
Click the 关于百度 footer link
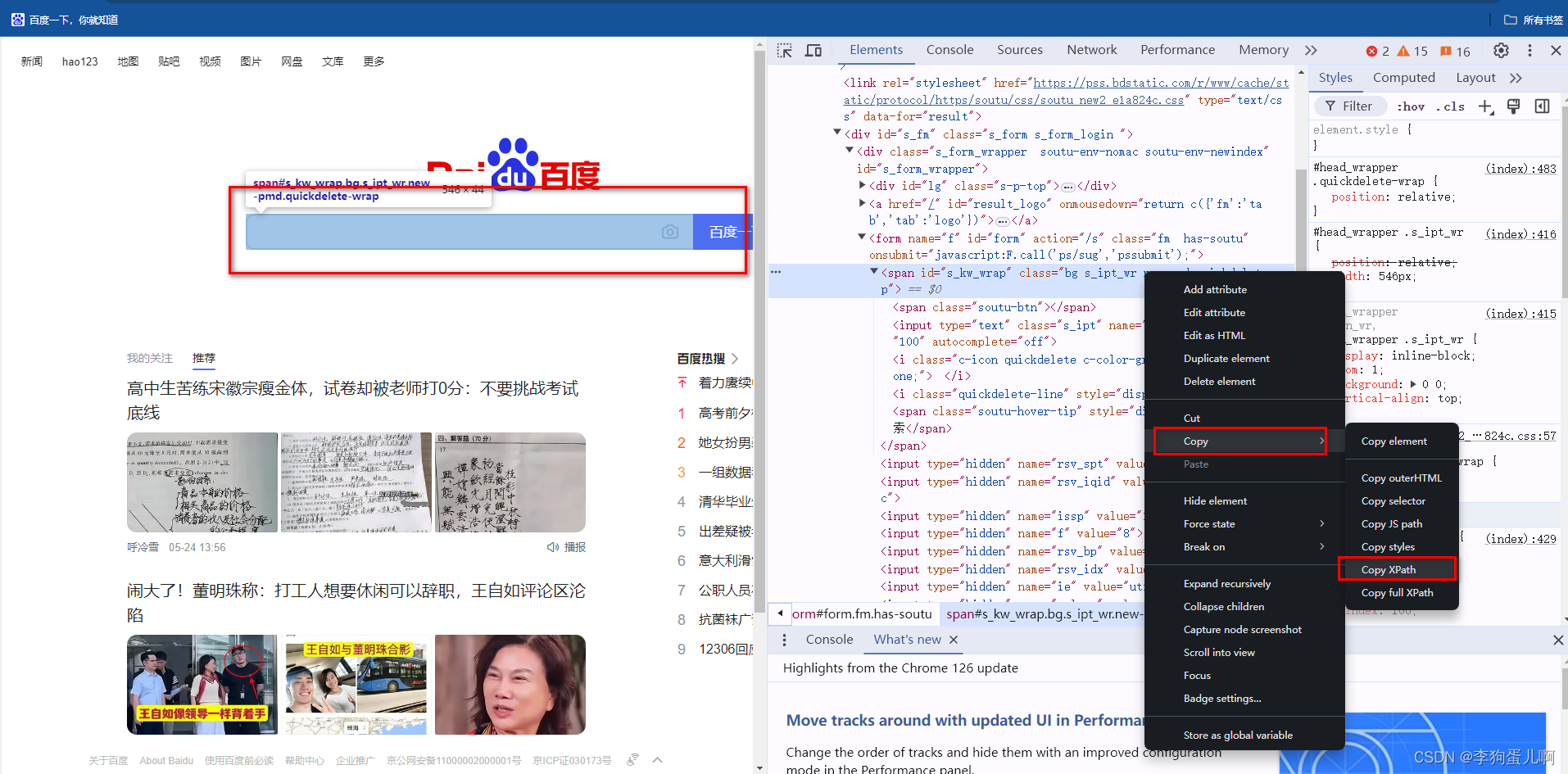click(x=108, y=761)
